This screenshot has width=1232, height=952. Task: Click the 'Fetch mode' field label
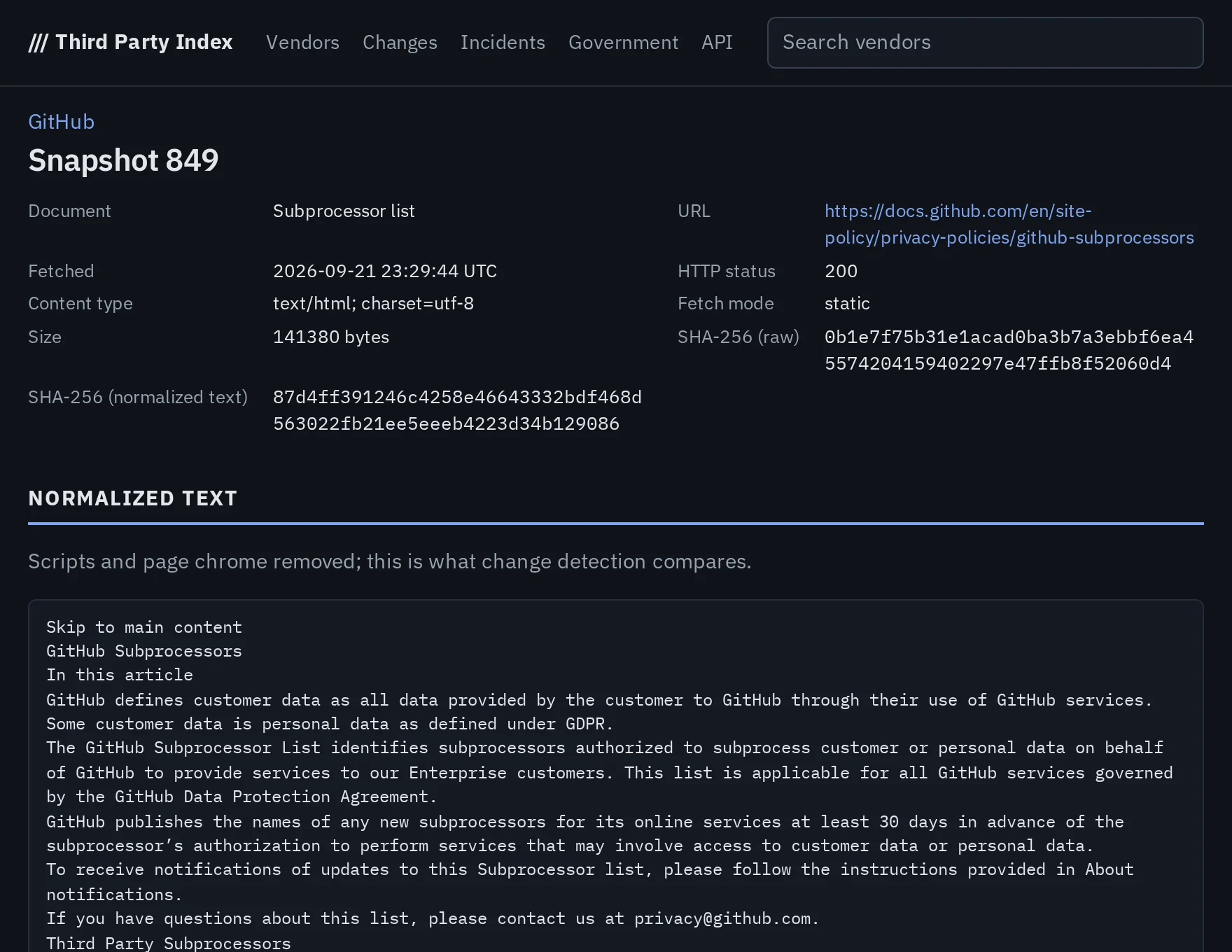click(x=725, y=303)
